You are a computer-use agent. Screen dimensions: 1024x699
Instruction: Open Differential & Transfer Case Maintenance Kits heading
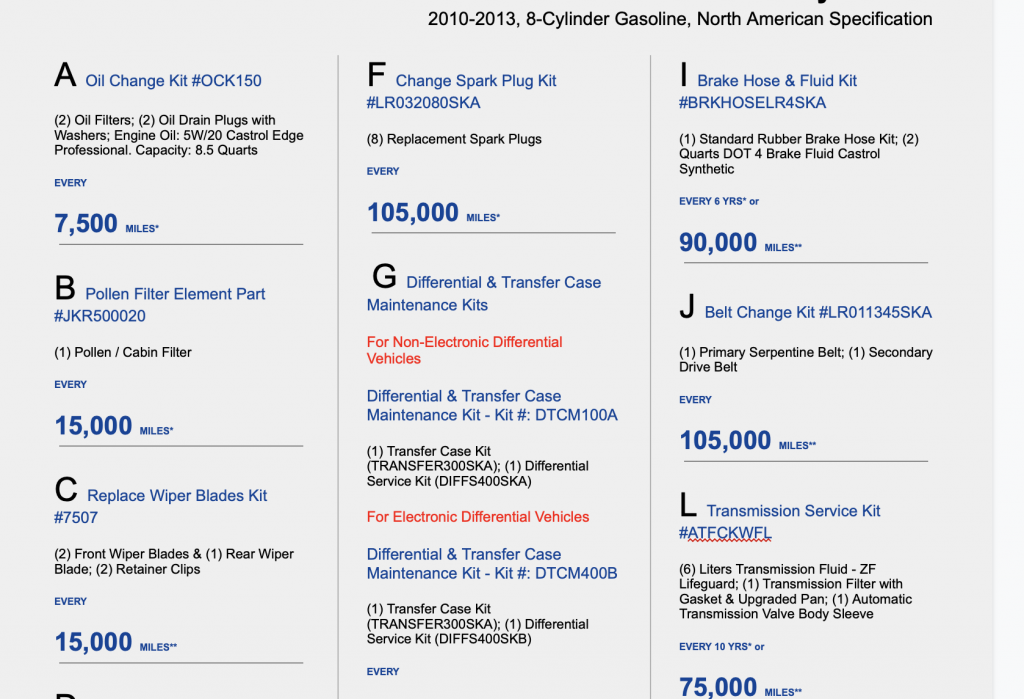[484, 293]
